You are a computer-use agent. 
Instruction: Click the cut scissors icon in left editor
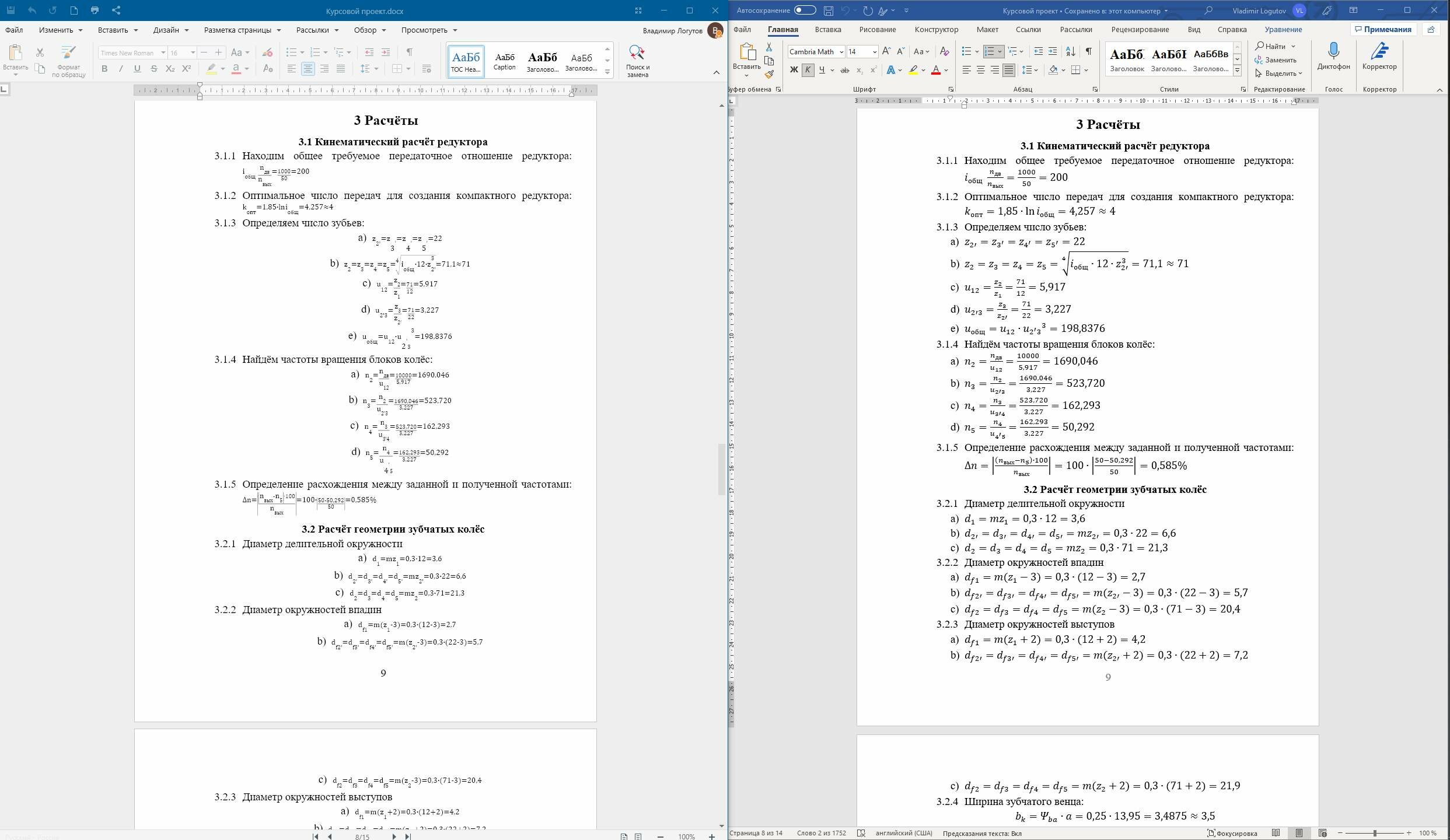tap(40, 52)
